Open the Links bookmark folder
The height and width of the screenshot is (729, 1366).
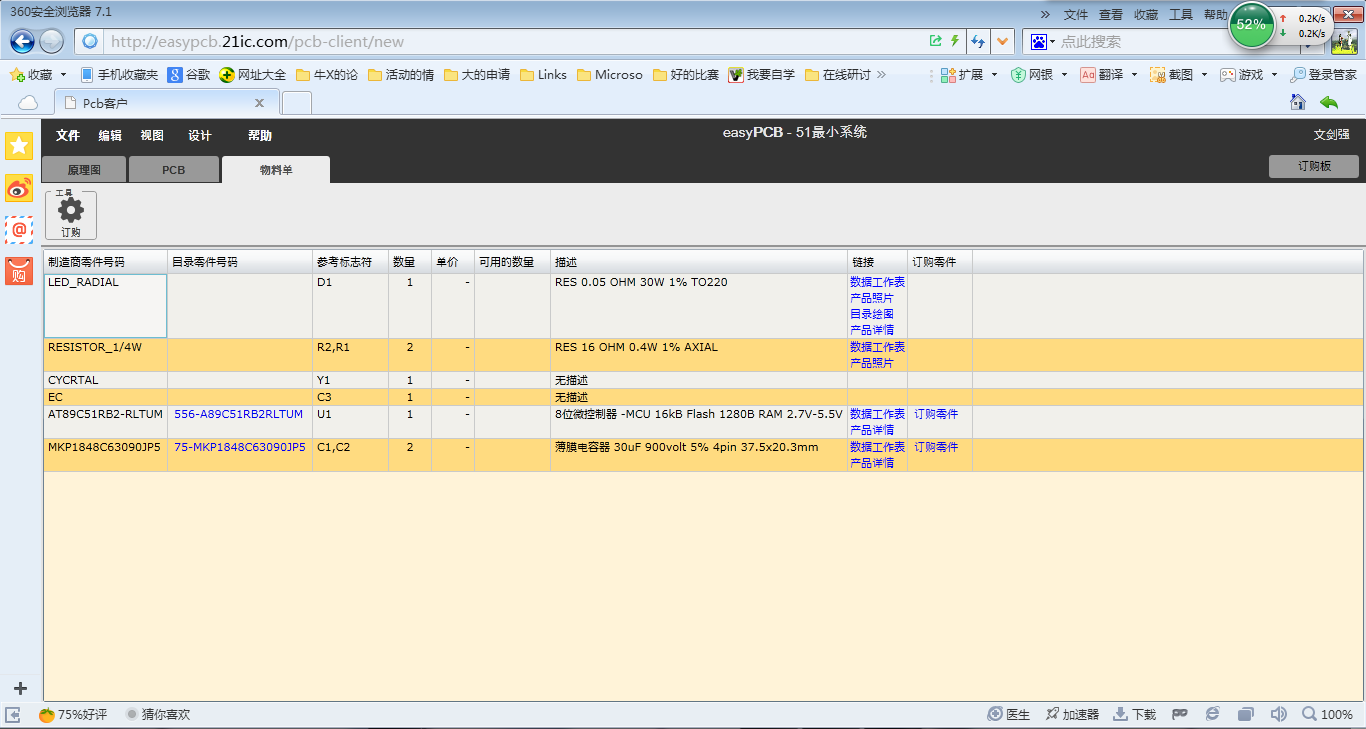point(542,75)
